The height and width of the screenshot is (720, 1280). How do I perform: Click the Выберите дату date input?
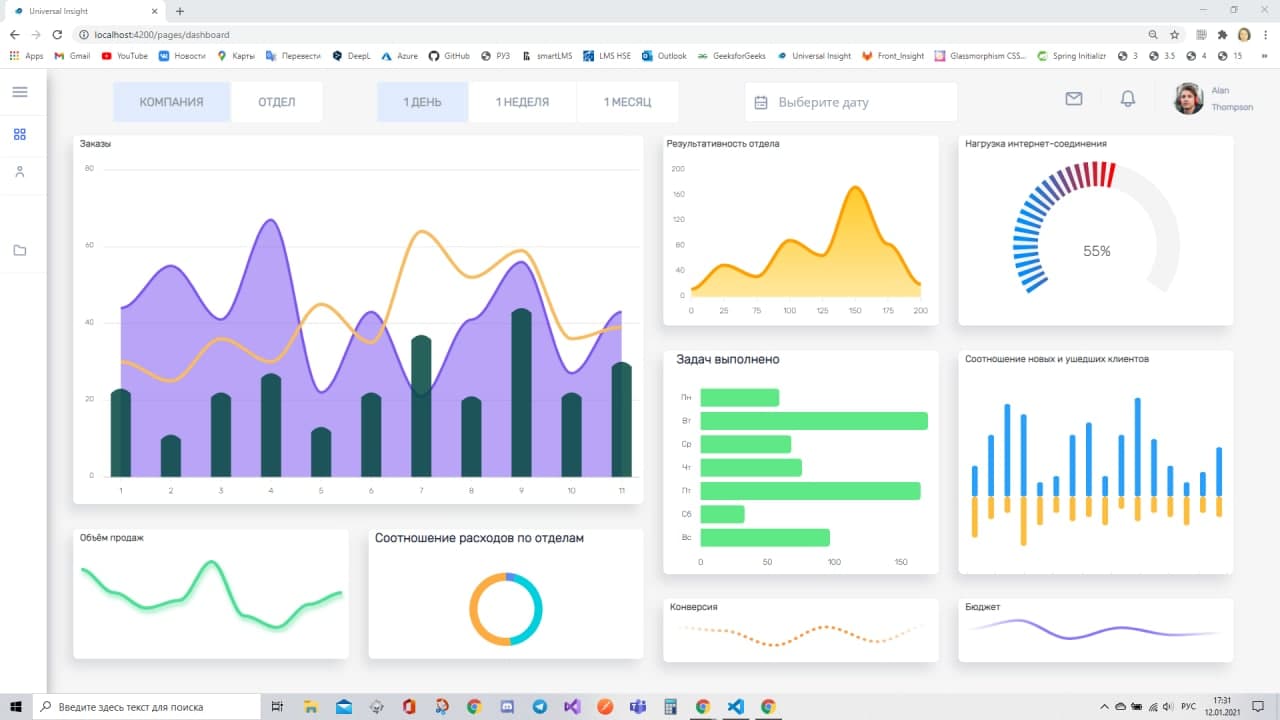point(850,102)
